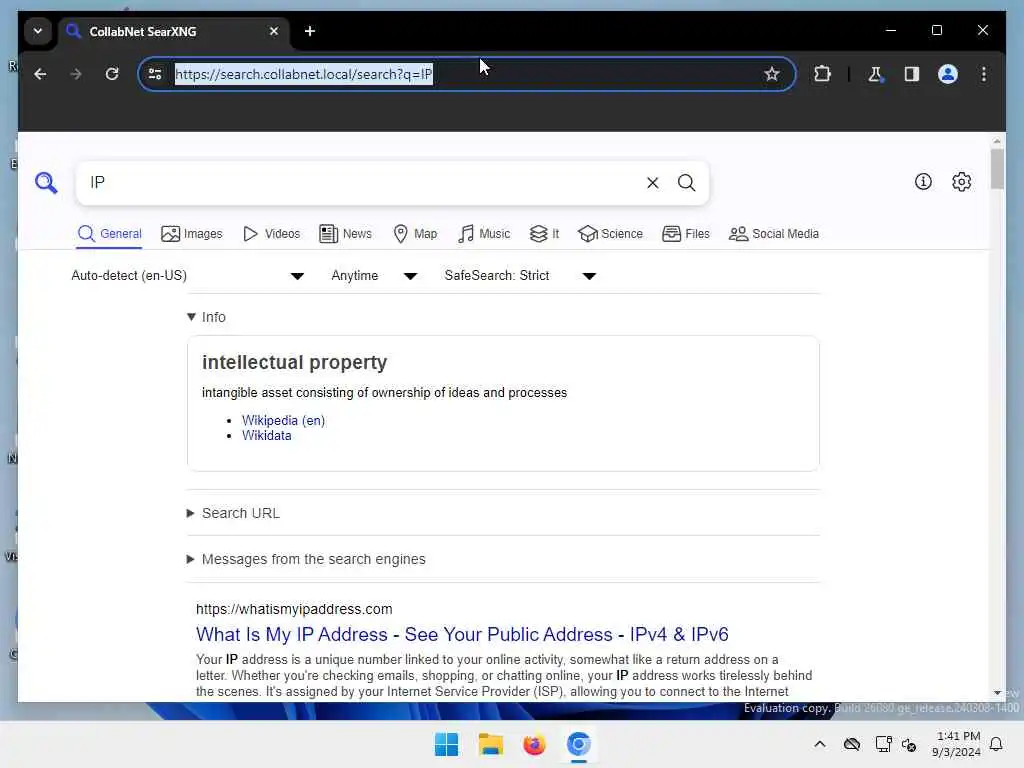Select the General category tab

[109, 234]
